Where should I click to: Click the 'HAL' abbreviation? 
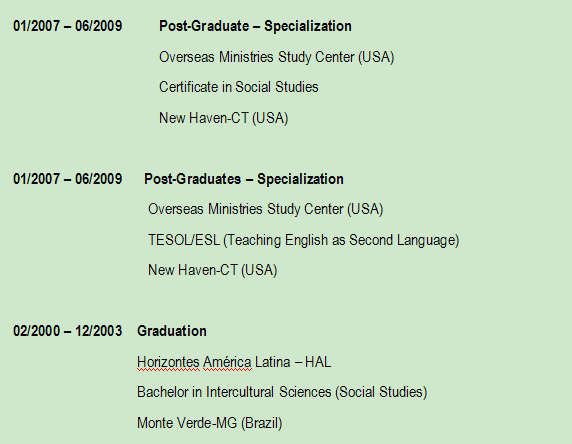coord(318,362)
